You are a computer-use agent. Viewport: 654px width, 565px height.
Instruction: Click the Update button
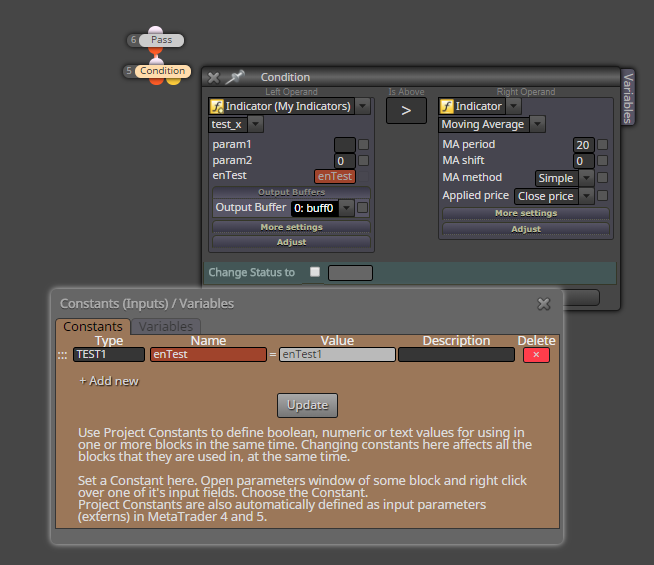coord(307,405)
